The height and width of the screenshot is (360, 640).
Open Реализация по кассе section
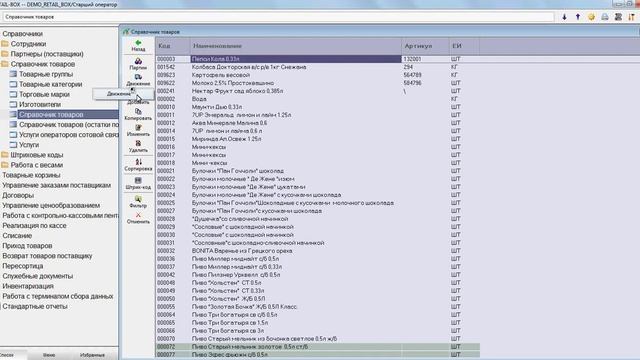pos(34,225)
